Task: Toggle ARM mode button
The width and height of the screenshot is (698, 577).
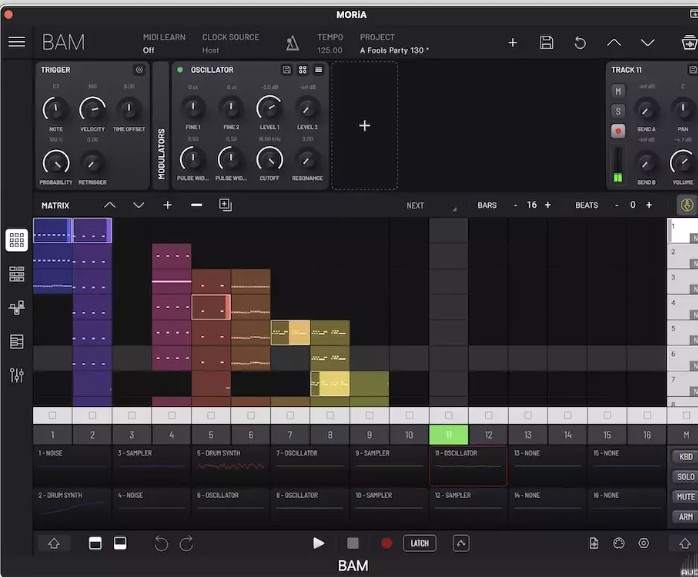Action: tap(686, 517)
